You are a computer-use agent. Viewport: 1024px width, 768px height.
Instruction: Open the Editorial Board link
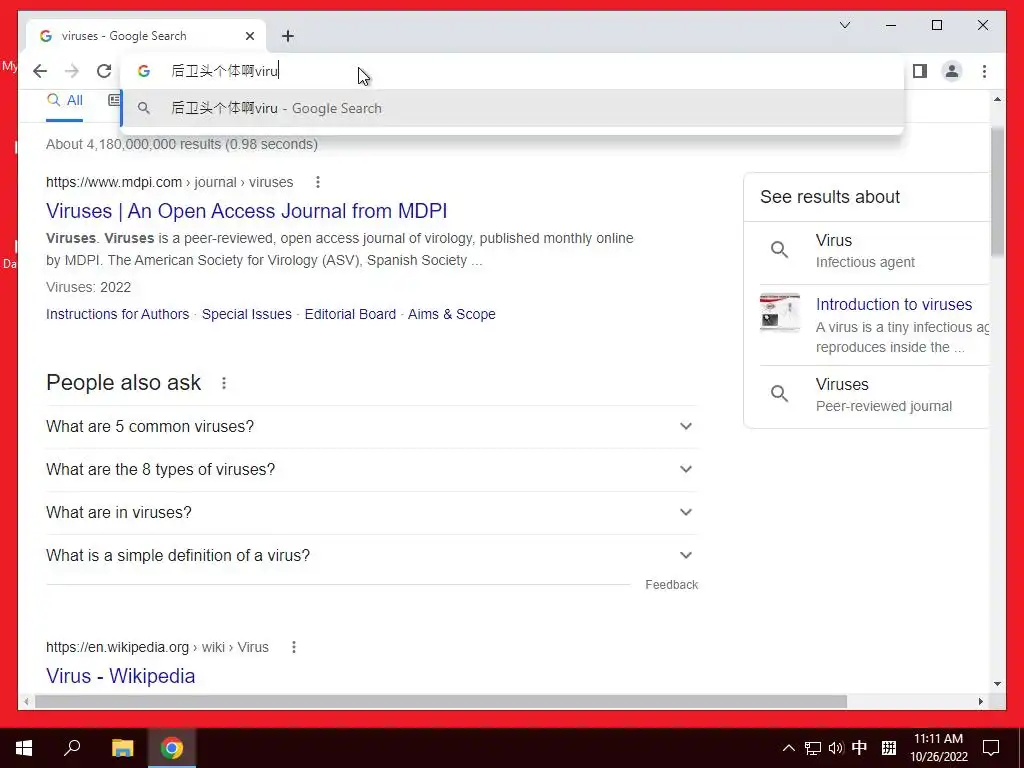point(350,314)
